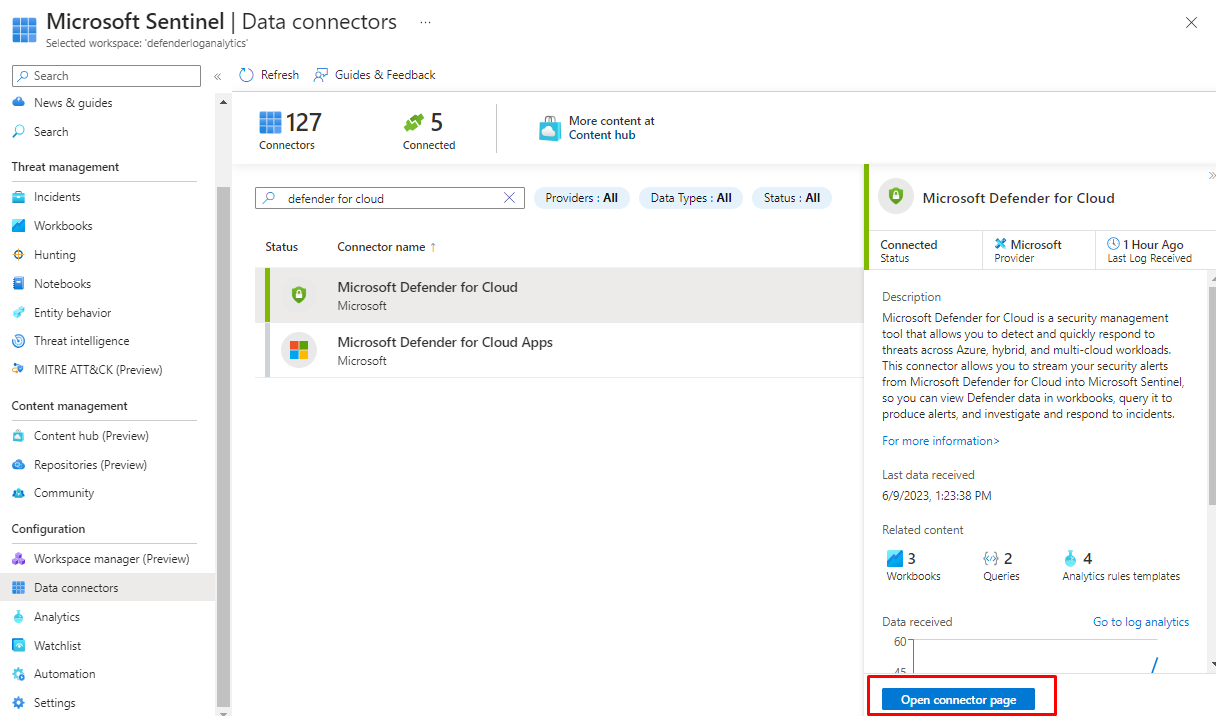Sort by Connector name column header
The height and width of the screenshot is (716, 1216).
tap(381, 247)
